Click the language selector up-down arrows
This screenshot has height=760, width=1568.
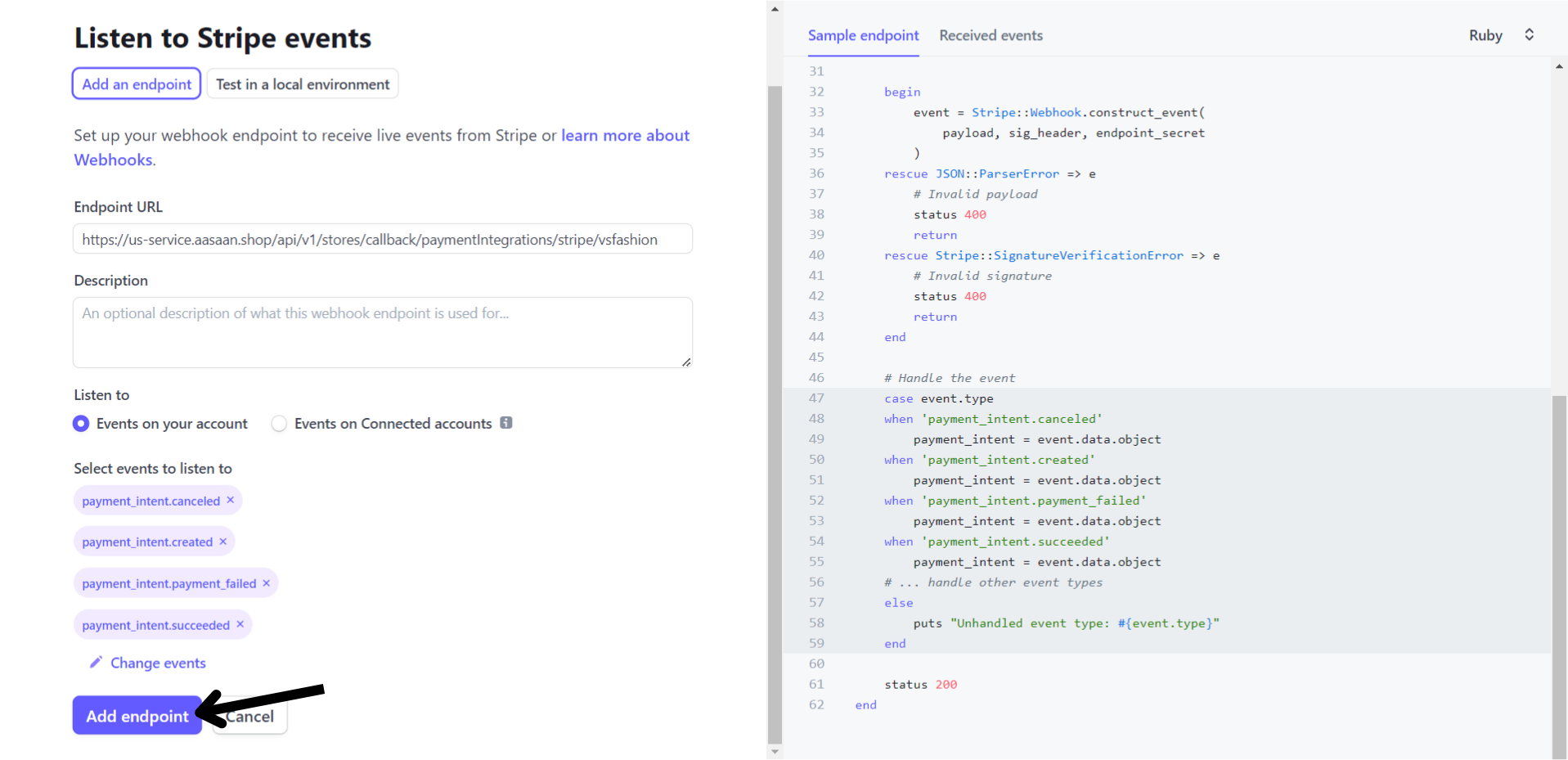pos(1529,35)
